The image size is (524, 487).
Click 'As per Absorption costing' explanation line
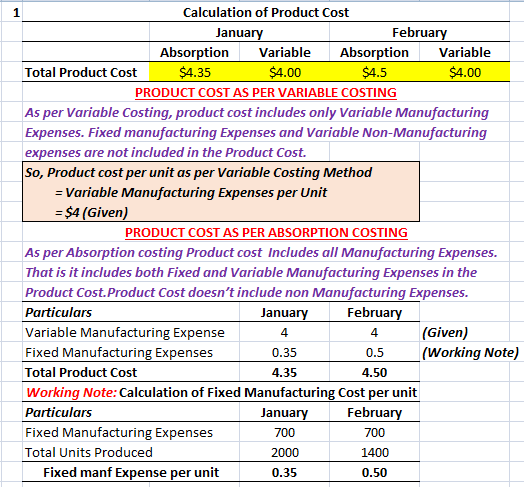(x=261, y=252)
